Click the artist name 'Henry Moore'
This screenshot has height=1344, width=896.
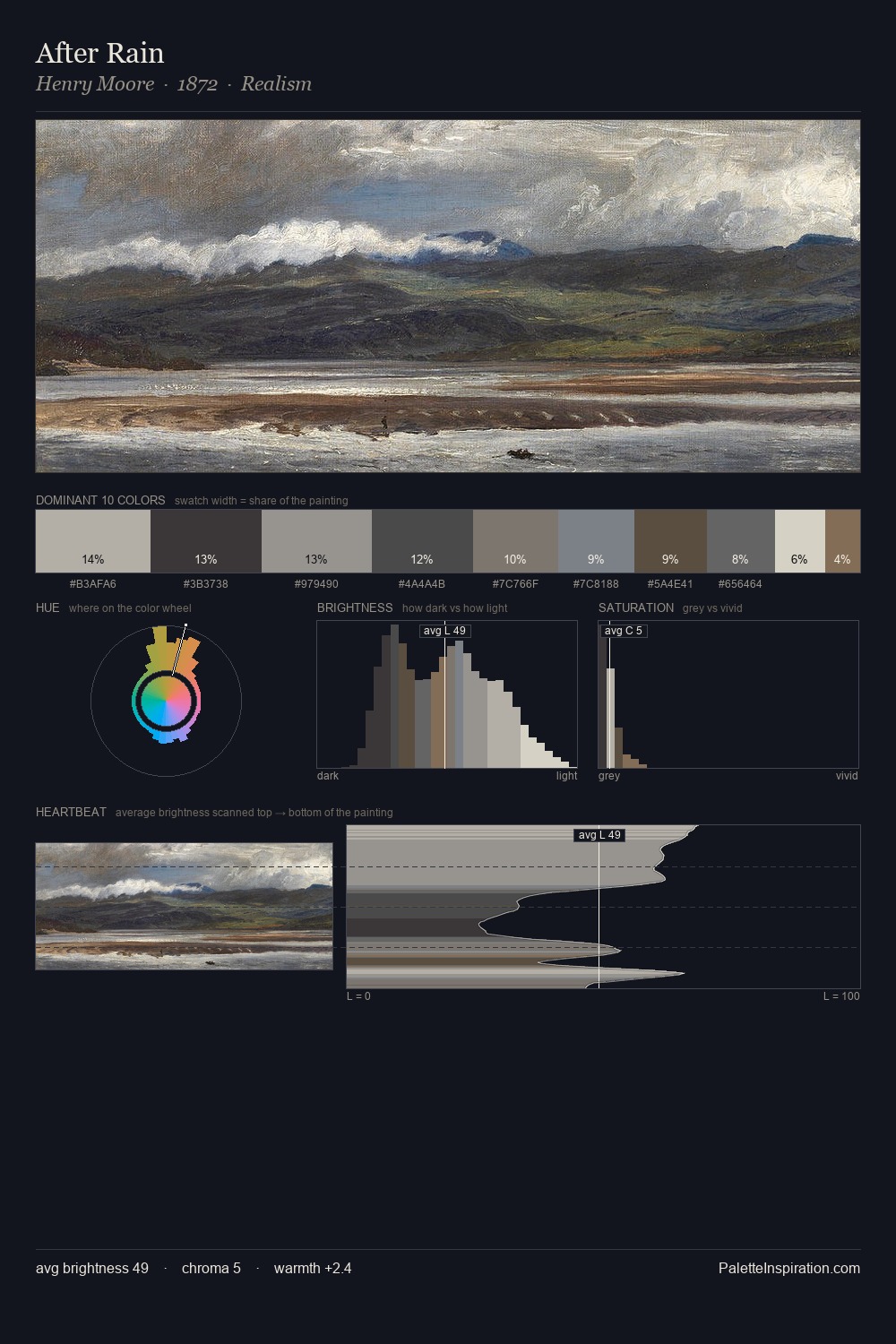tap(95, 84)
